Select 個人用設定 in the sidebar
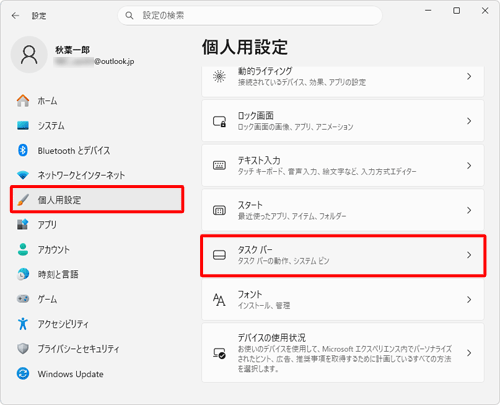500x405 pixels. (97, 200)
